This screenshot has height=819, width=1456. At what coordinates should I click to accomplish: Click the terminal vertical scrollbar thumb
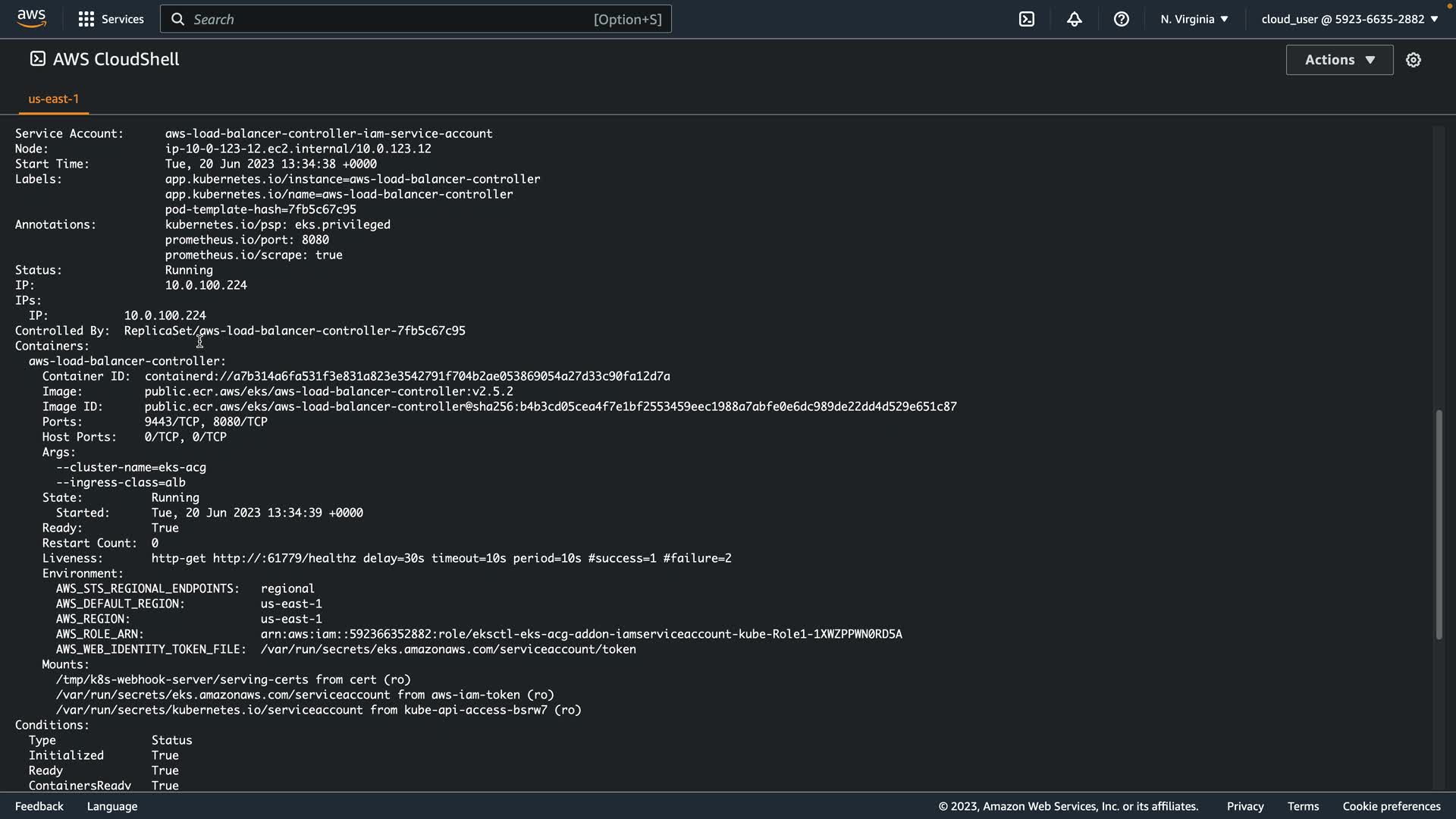click(1438, 525)
